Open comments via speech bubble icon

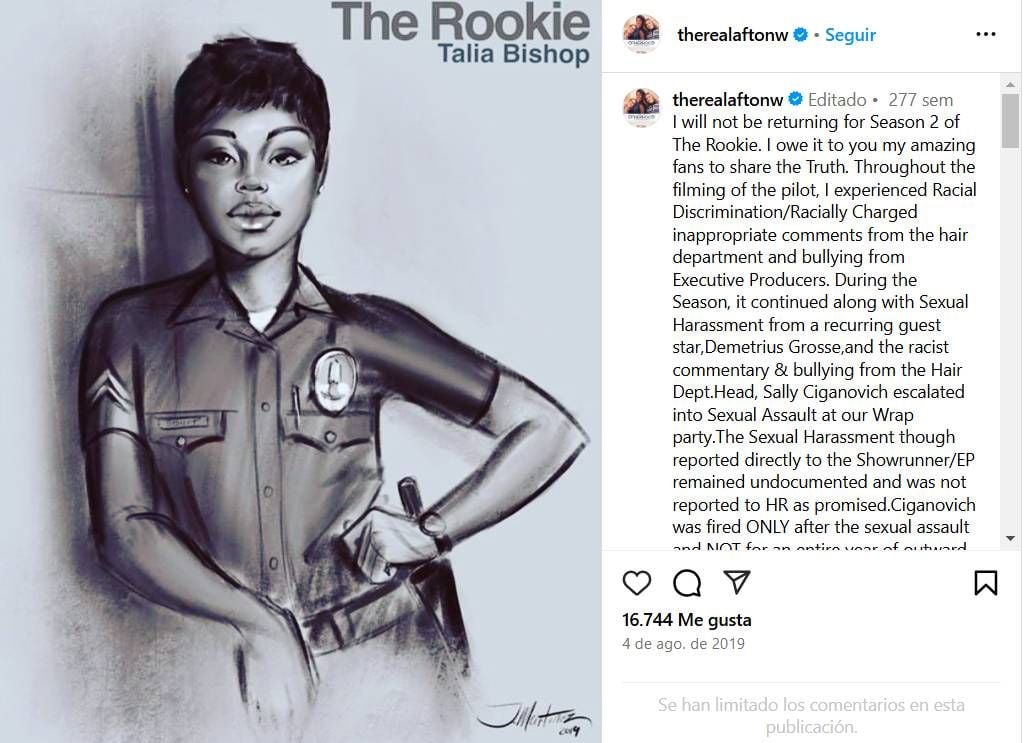pyautogui.click(x=687, y=582)
